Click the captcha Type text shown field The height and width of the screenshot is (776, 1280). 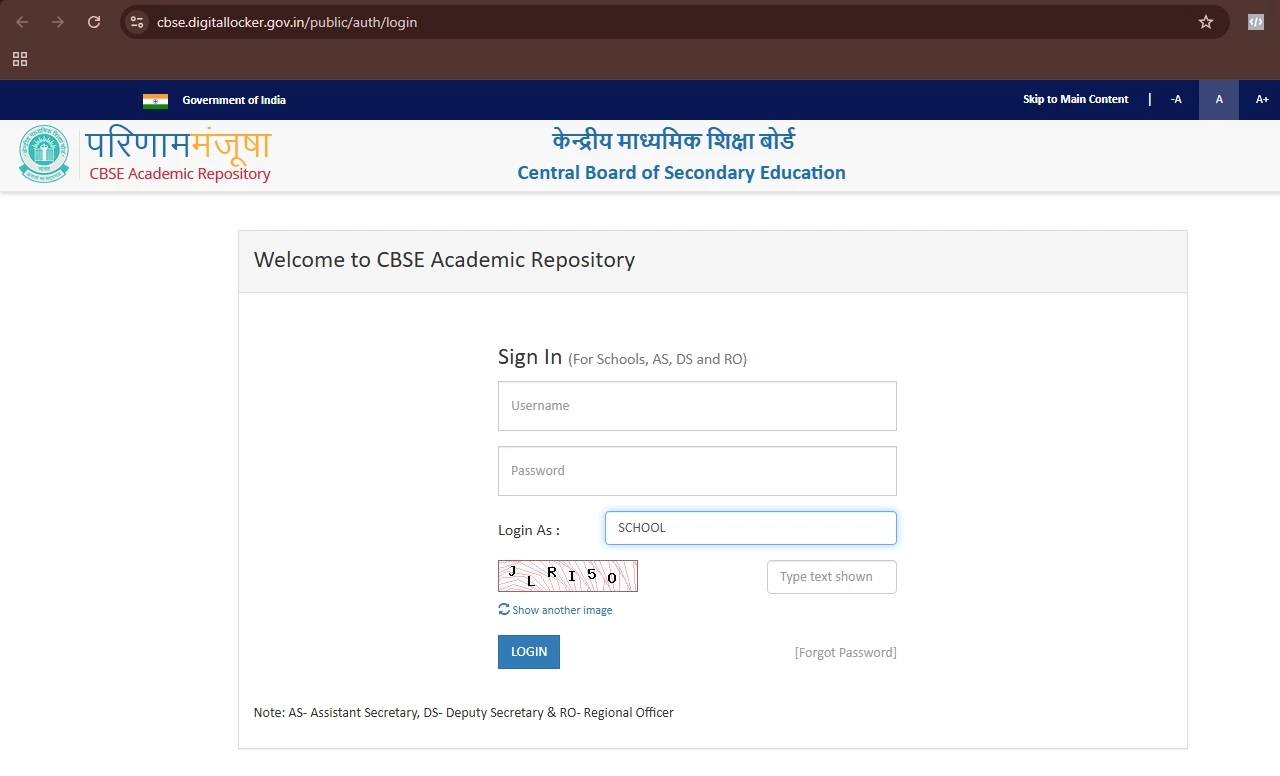832,577
